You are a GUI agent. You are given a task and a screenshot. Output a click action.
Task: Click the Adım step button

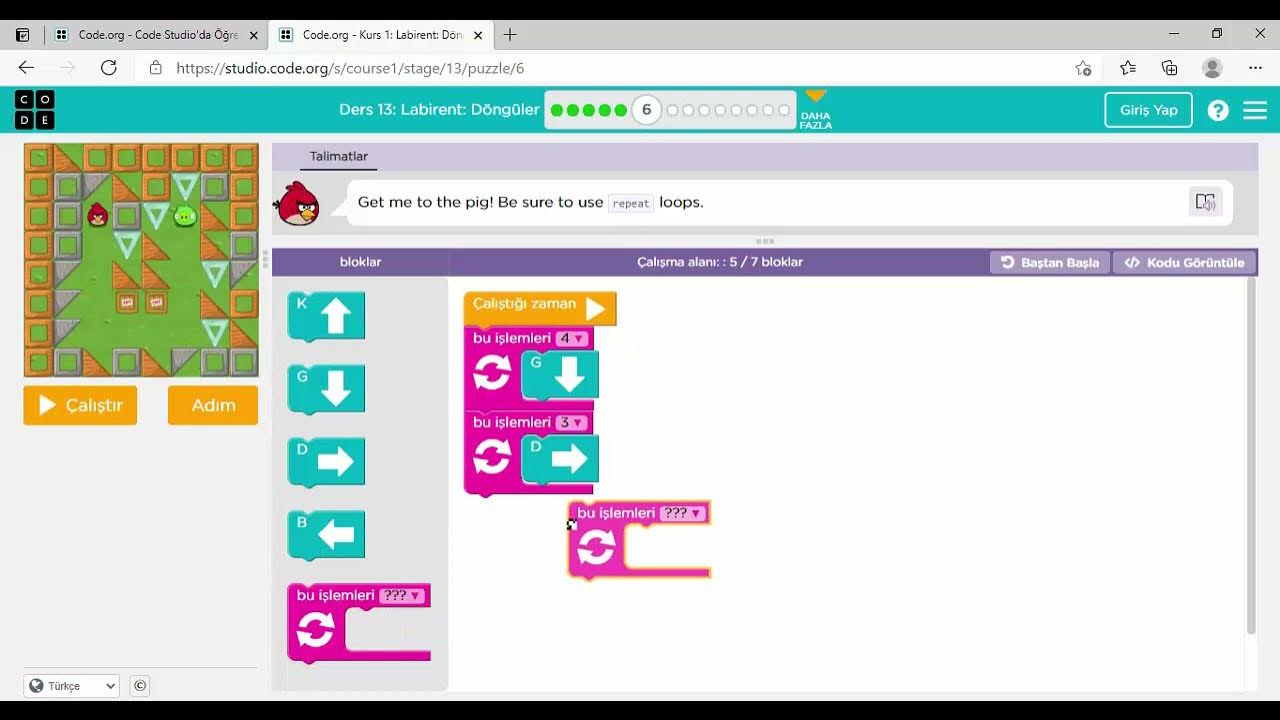click(x=213, y=405)
